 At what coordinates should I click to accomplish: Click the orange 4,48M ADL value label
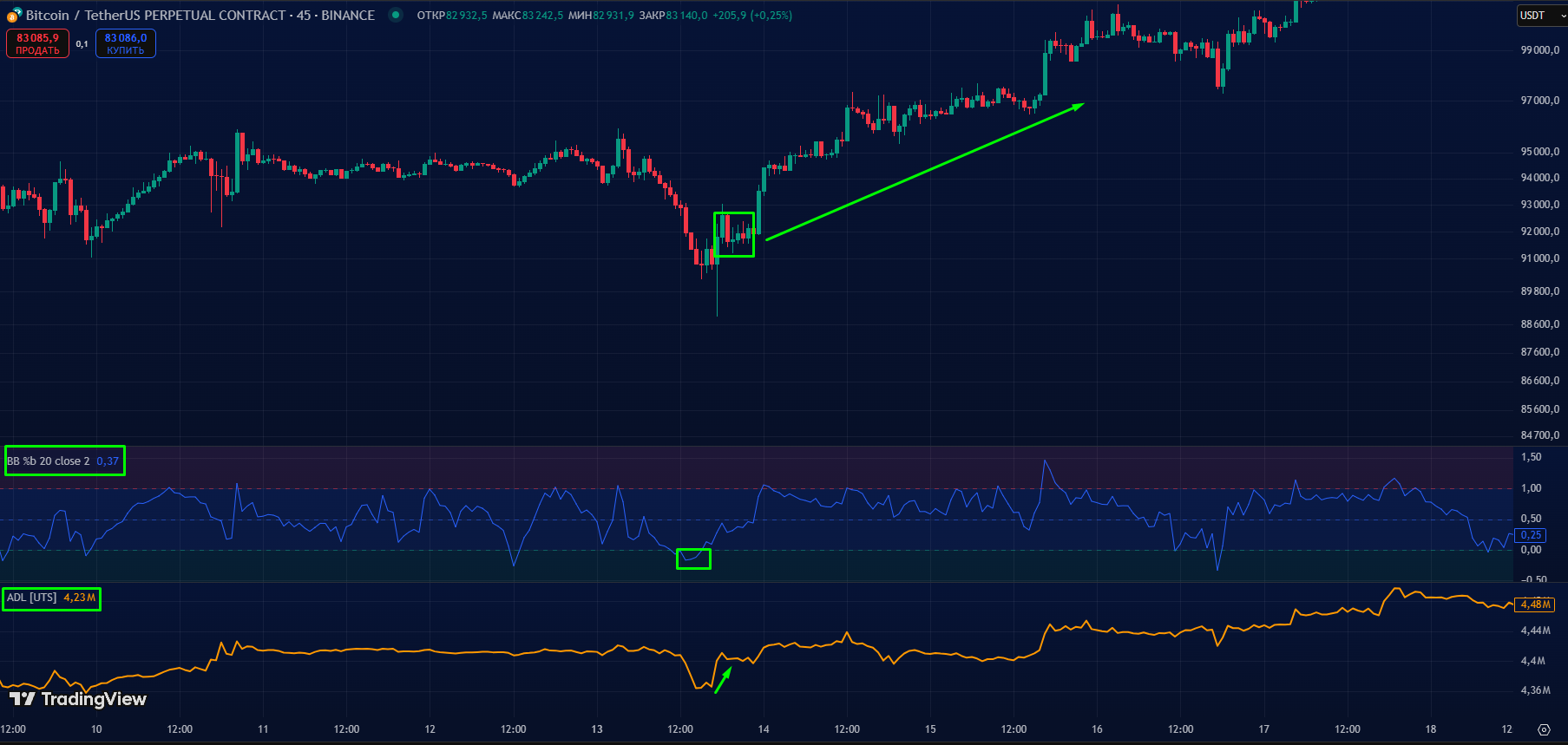(1534, 604)
